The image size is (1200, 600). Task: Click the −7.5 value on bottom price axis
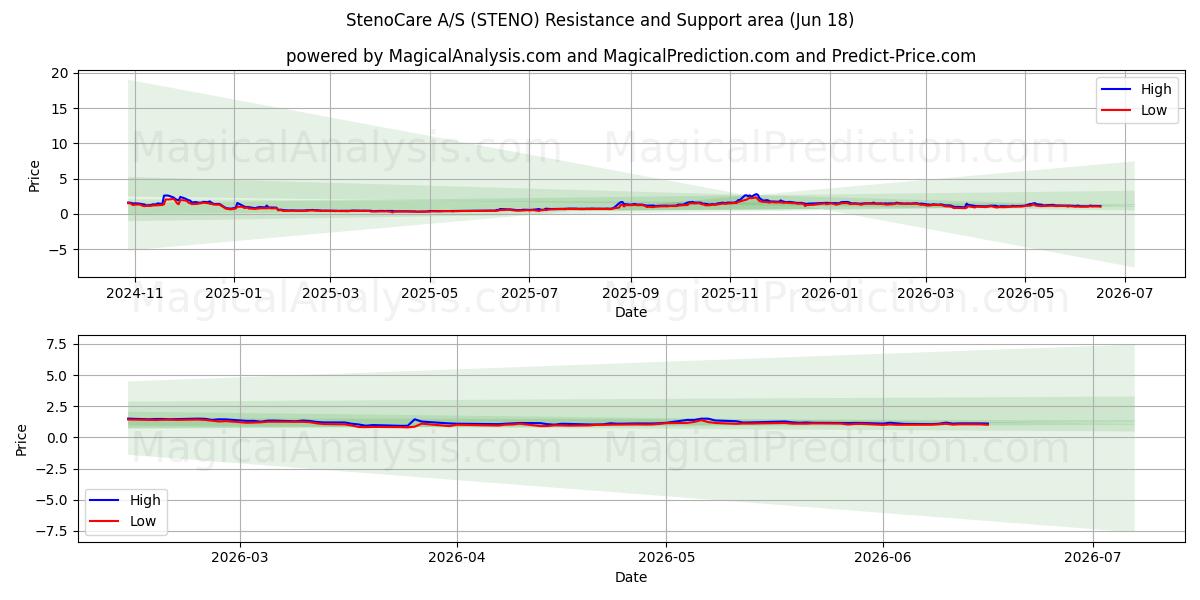[50, 531]
